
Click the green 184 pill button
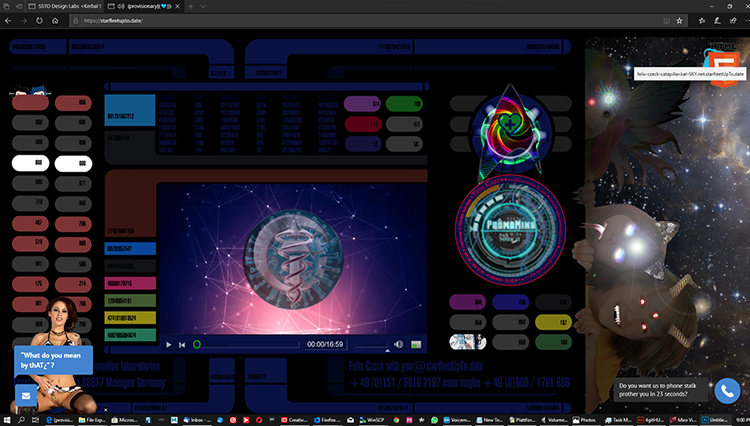click(x=553, y=342)
